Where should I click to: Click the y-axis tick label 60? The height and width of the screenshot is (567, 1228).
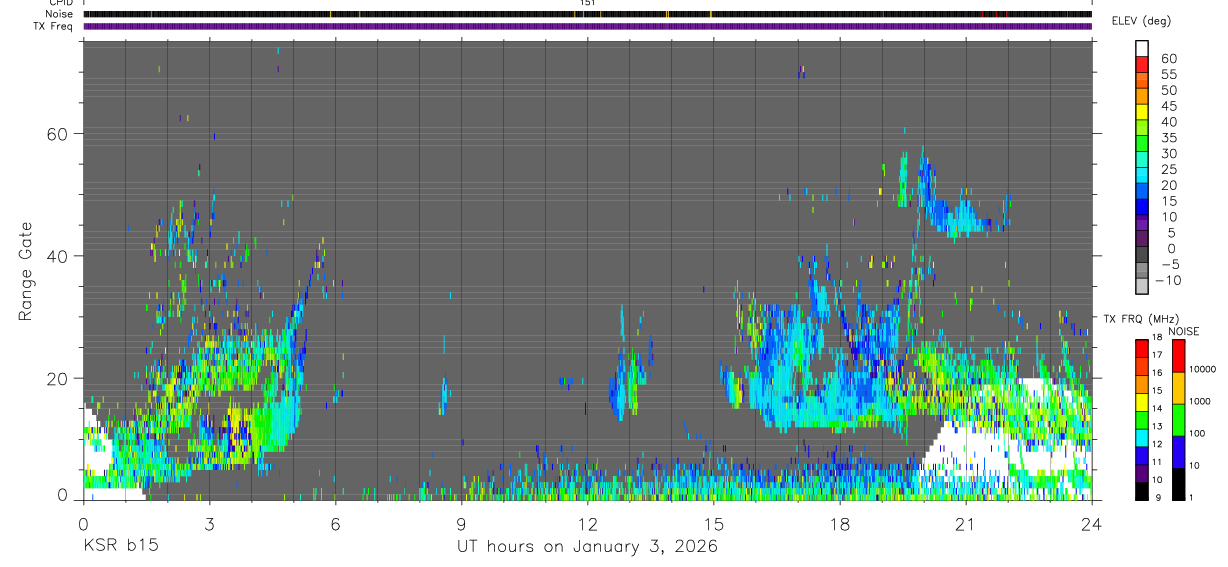[x=59, y=134]
